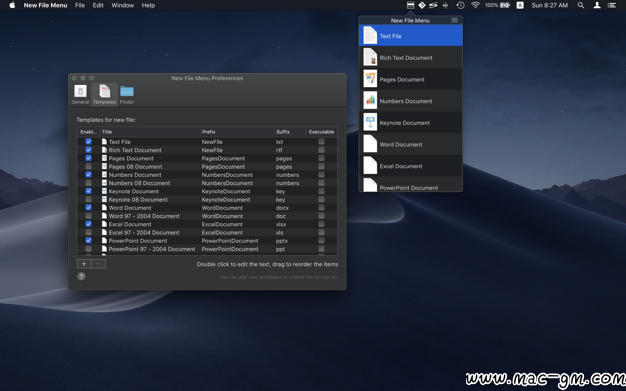Click the input source 'A' menu bar icon
Image resolution: width=626 pixels, height=391 pixels.
point(520,5)
